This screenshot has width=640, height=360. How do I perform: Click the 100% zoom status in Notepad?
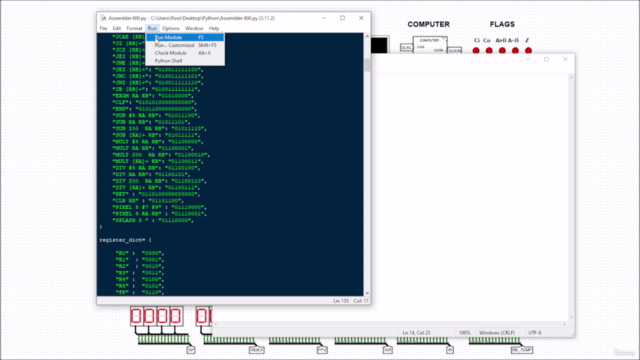tap(464, 333)
